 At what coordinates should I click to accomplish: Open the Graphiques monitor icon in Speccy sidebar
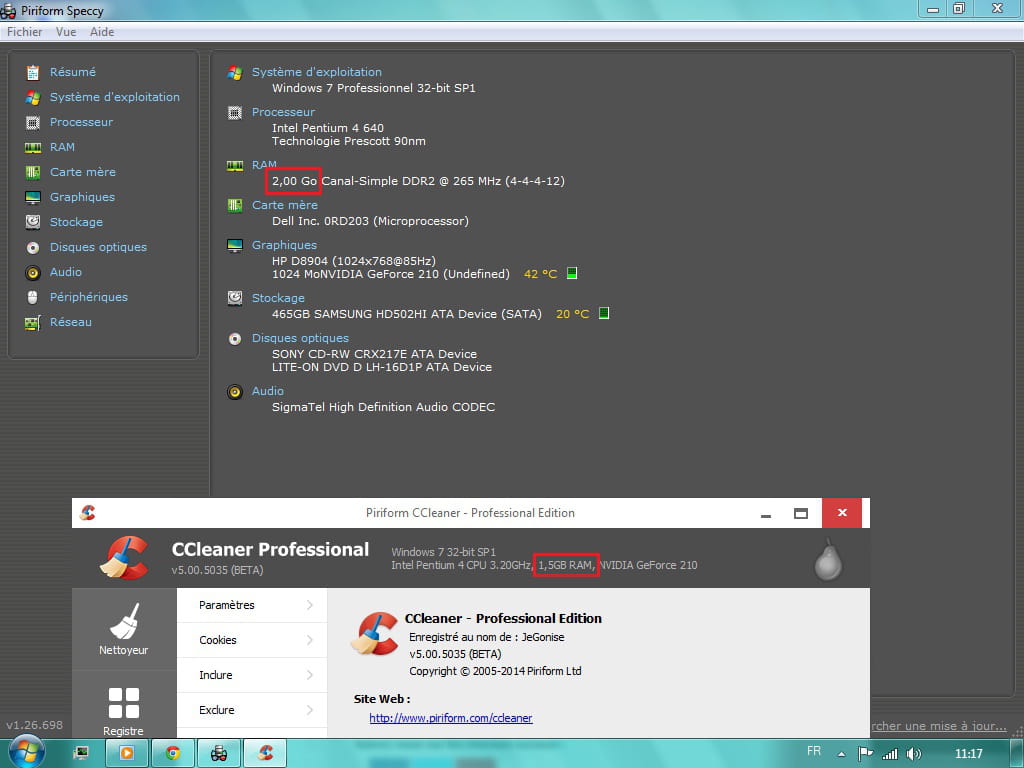[x=33, y=197]
